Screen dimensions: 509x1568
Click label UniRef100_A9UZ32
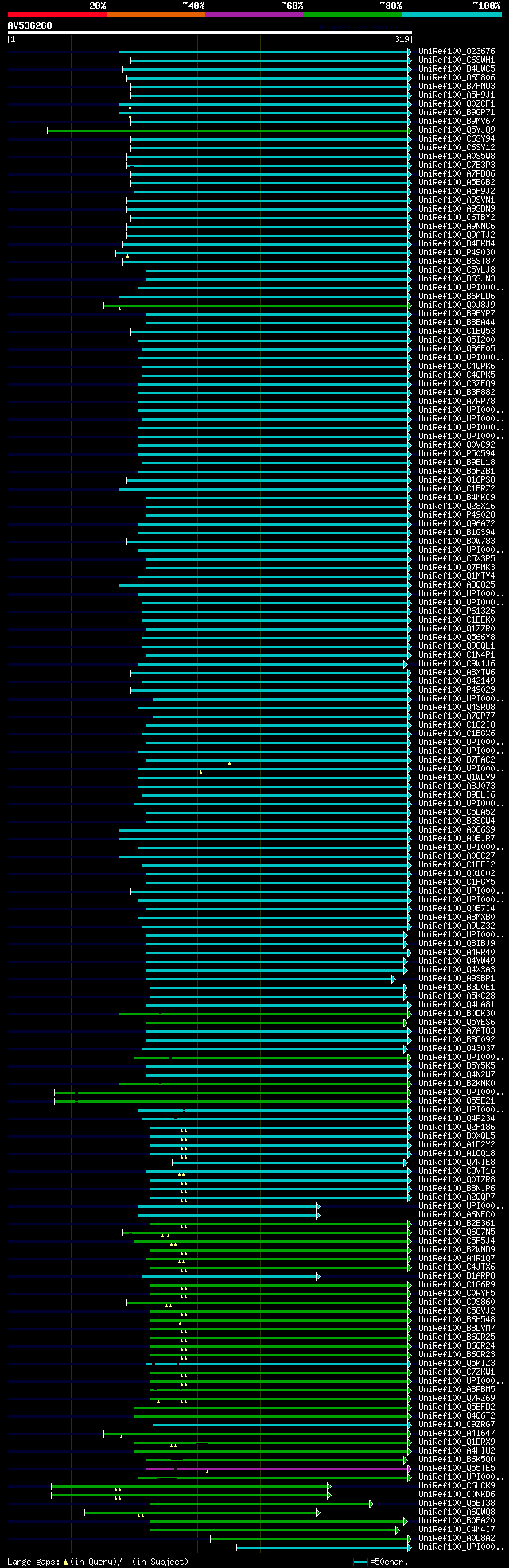click(457, 926)
